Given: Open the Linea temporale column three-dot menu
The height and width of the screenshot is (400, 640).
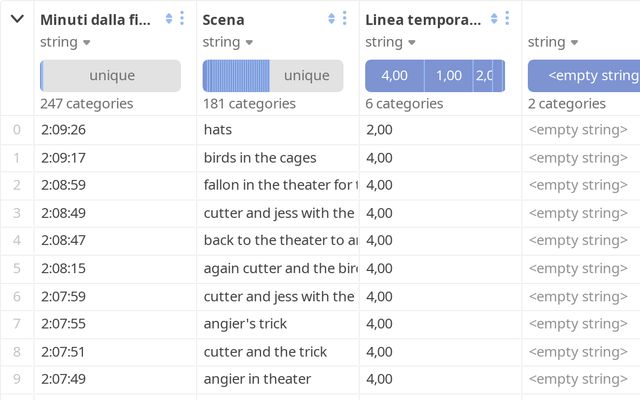Looking at the screenshot, I should [x=507, y=18].
